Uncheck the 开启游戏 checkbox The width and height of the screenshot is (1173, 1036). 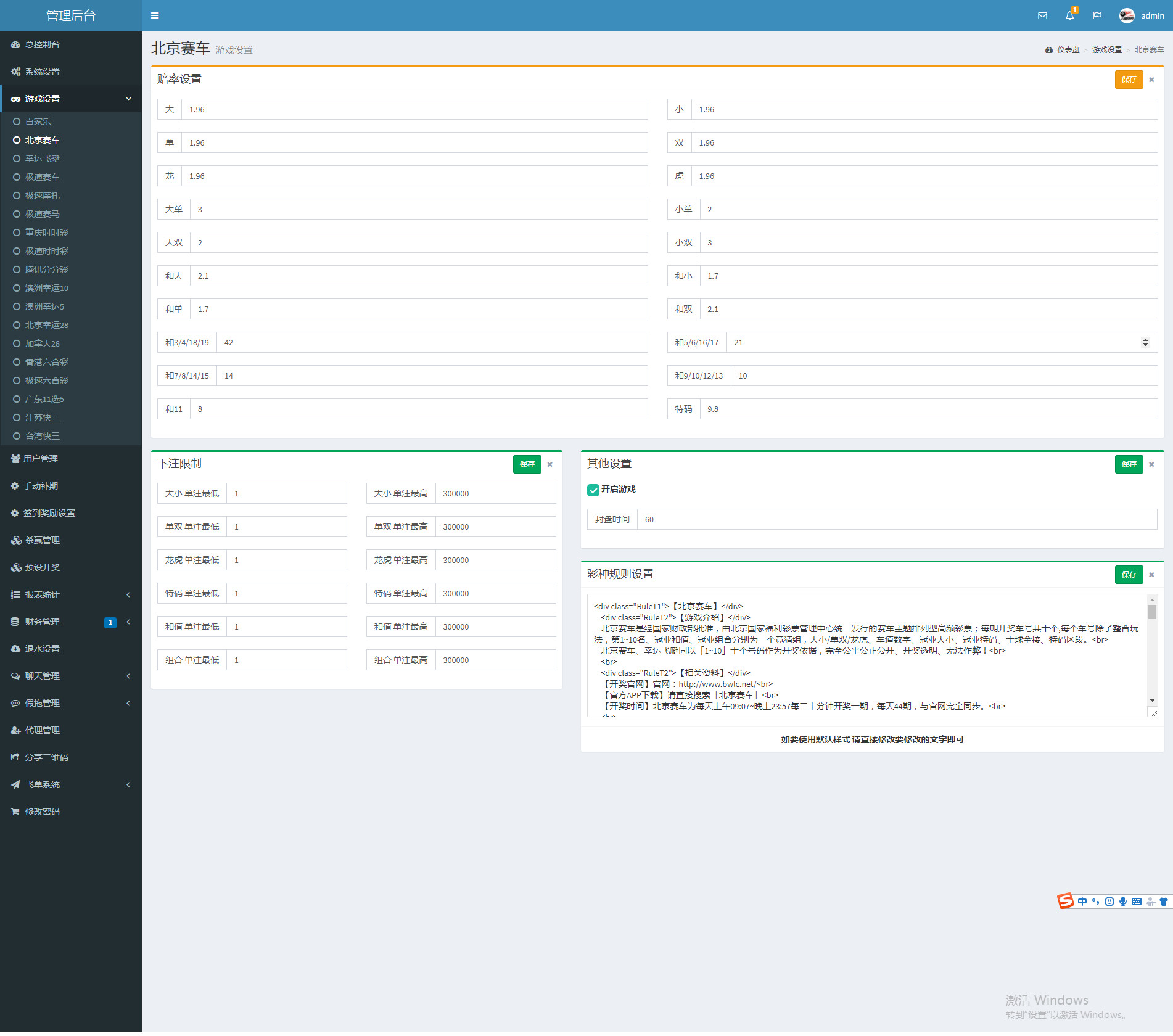(x=593, y=490)
